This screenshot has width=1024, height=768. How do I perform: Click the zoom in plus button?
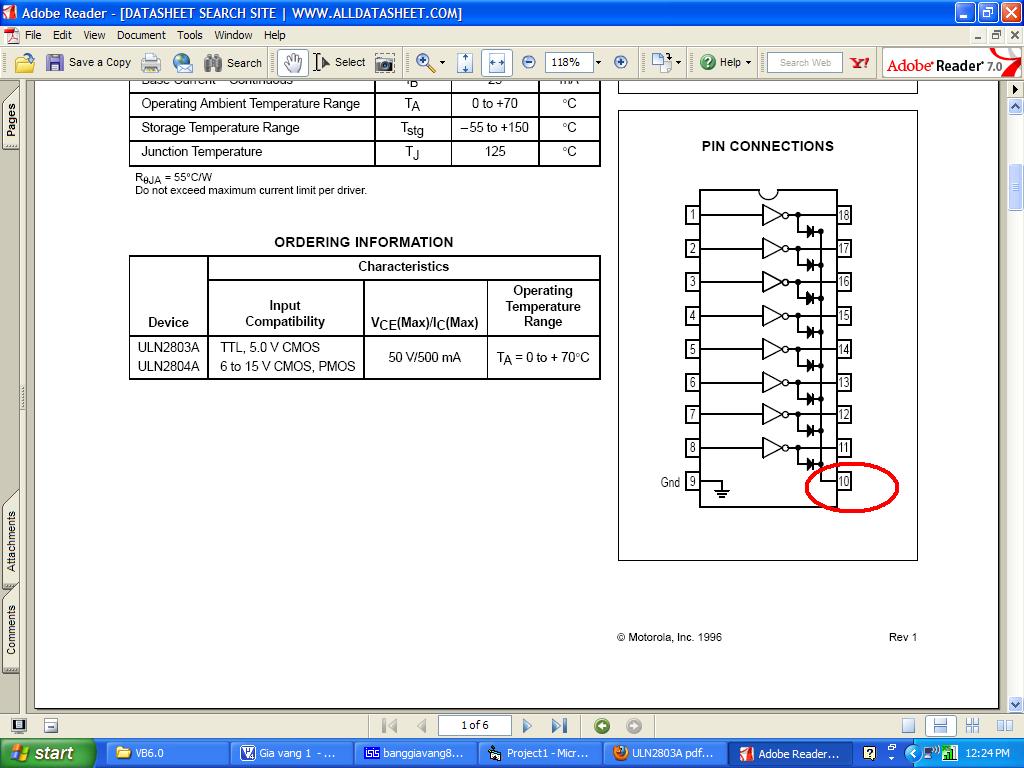click(x=621, y=63)
